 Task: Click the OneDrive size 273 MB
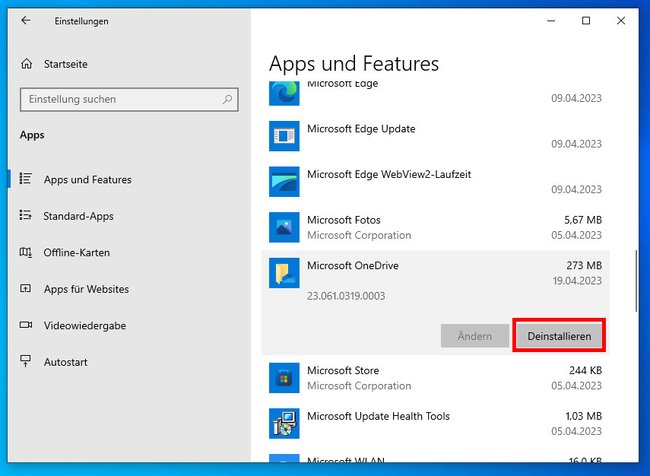(x=584, y=265)
